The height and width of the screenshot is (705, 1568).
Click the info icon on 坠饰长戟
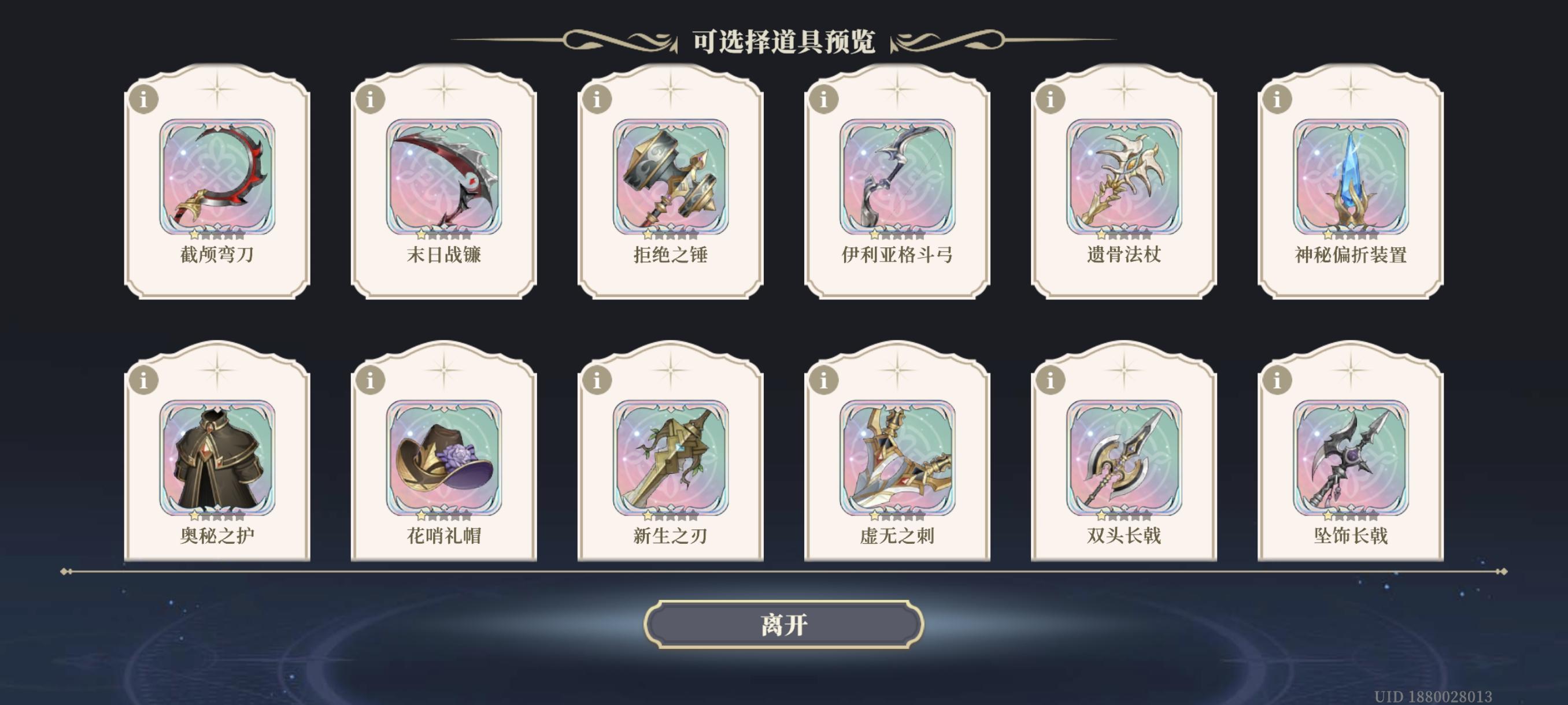coord(1277,380)
